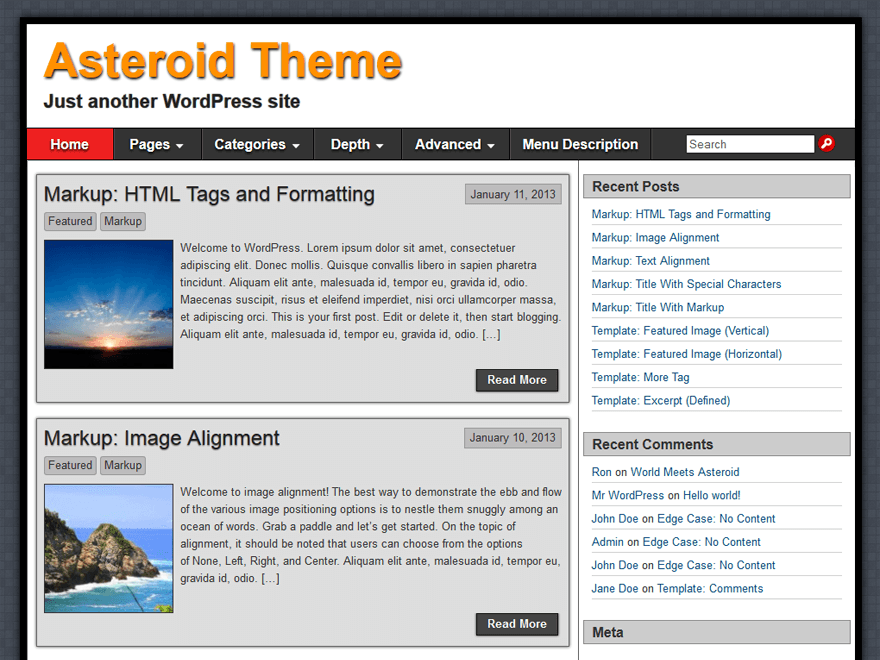
Task: Open Admin's Edge Case: No Content comment
Action: [702, 542]
